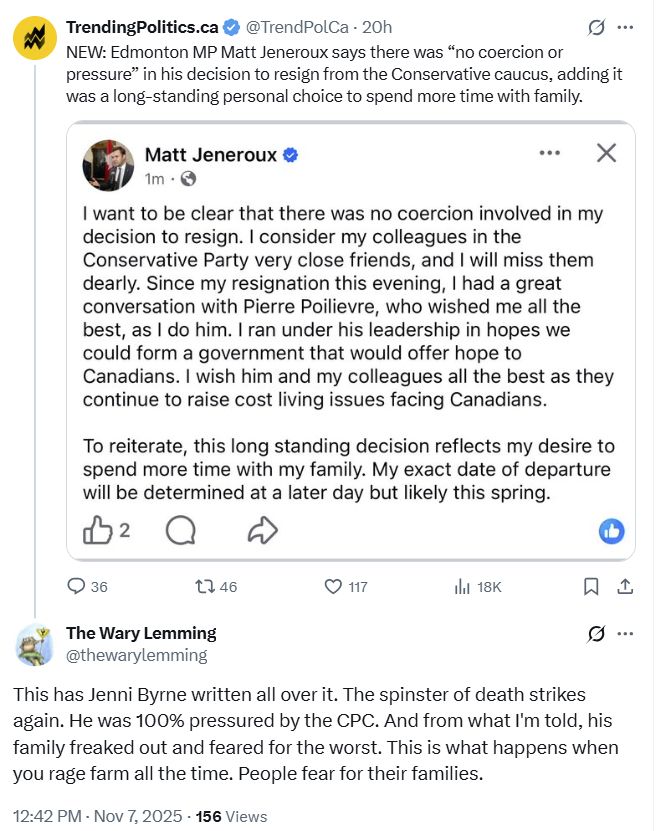The width and height of the screenshot is (658, 831).
Task: Open TrendingPolitics.ca profile avatar
Action: [33, 38]
